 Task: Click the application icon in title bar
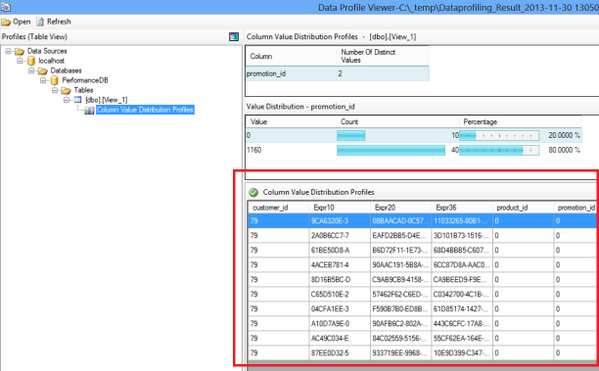[5, 6]
